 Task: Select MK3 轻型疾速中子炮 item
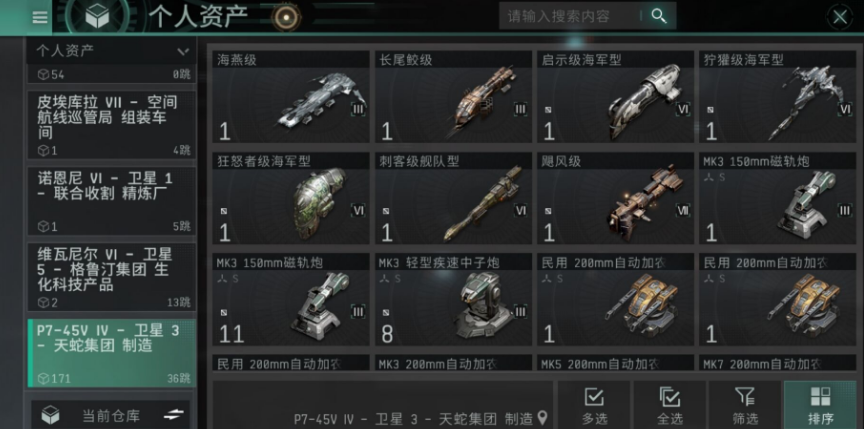[453, 300]
